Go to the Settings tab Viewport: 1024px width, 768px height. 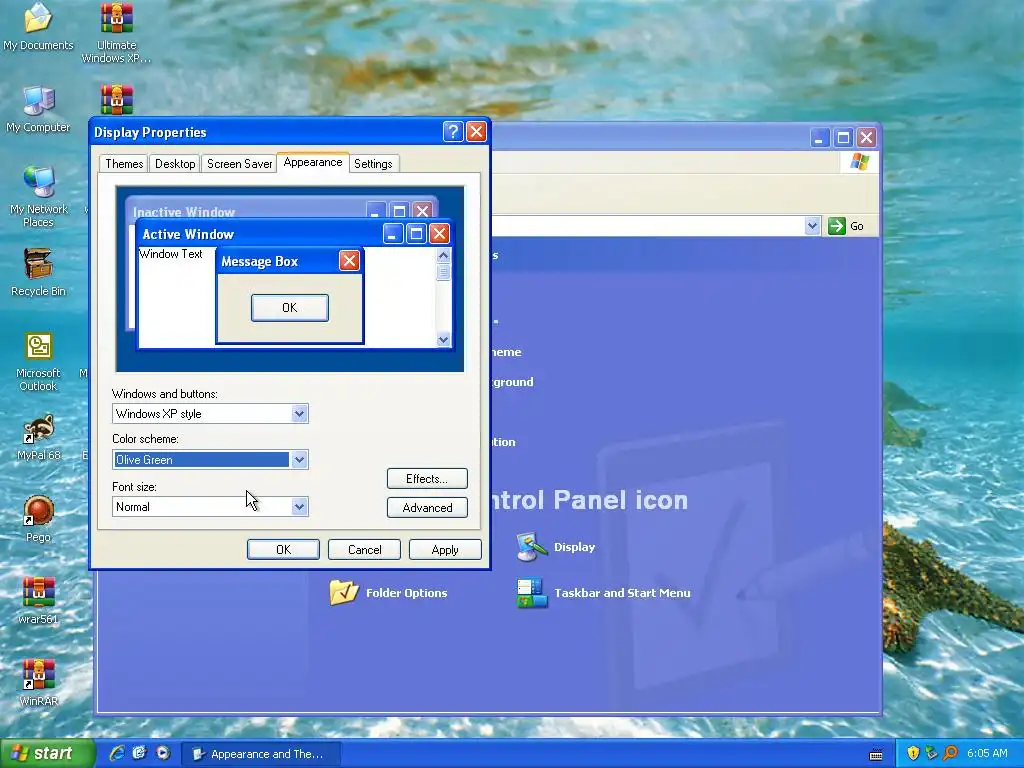373,164
